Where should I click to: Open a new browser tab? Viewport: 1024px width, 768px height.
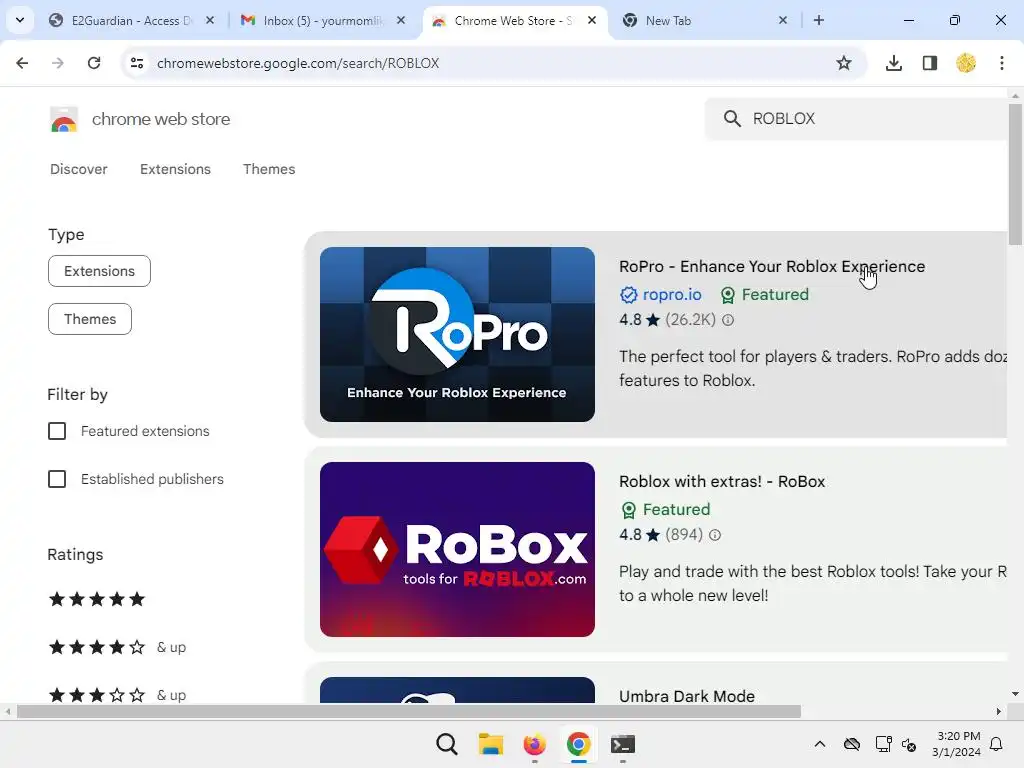click(818, 20)
